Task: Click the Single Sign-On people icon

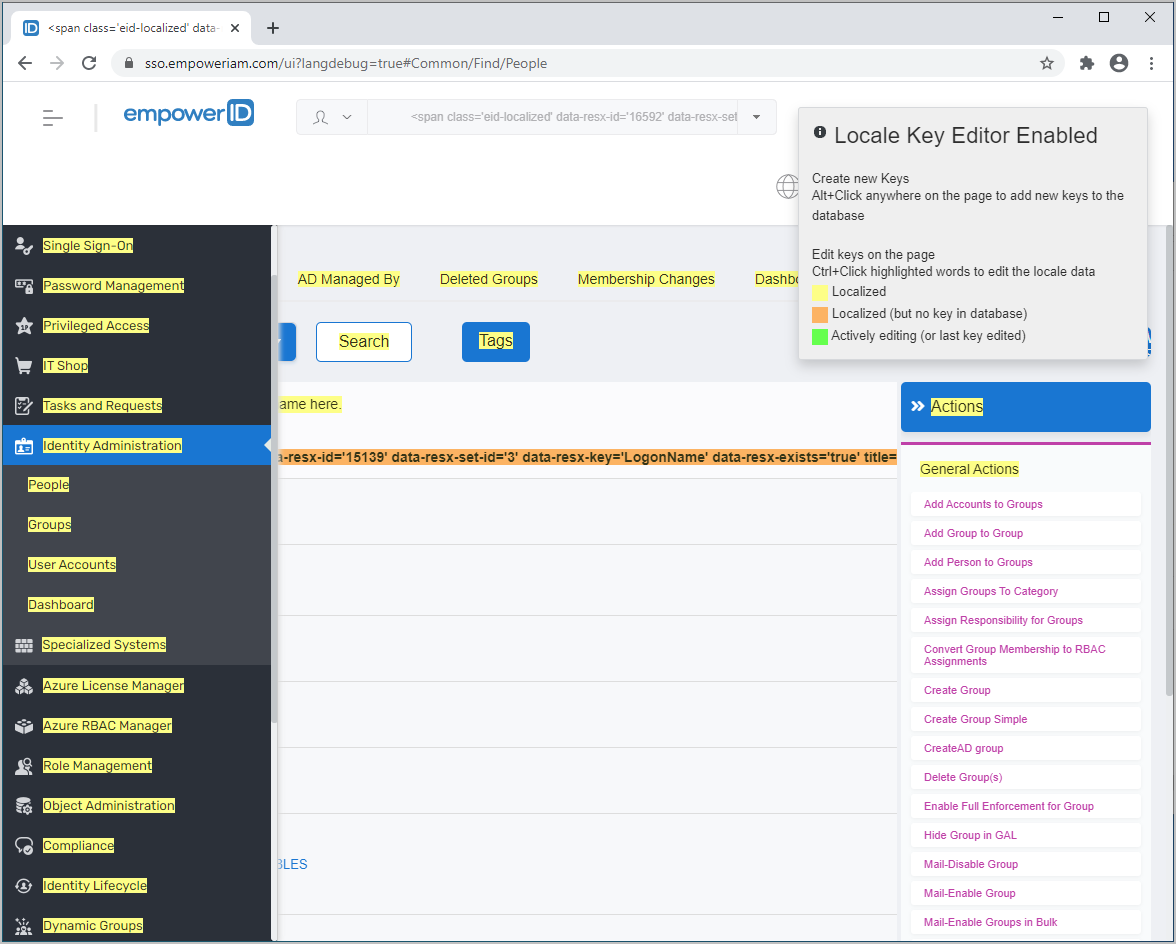Action: tap(23, 245)
